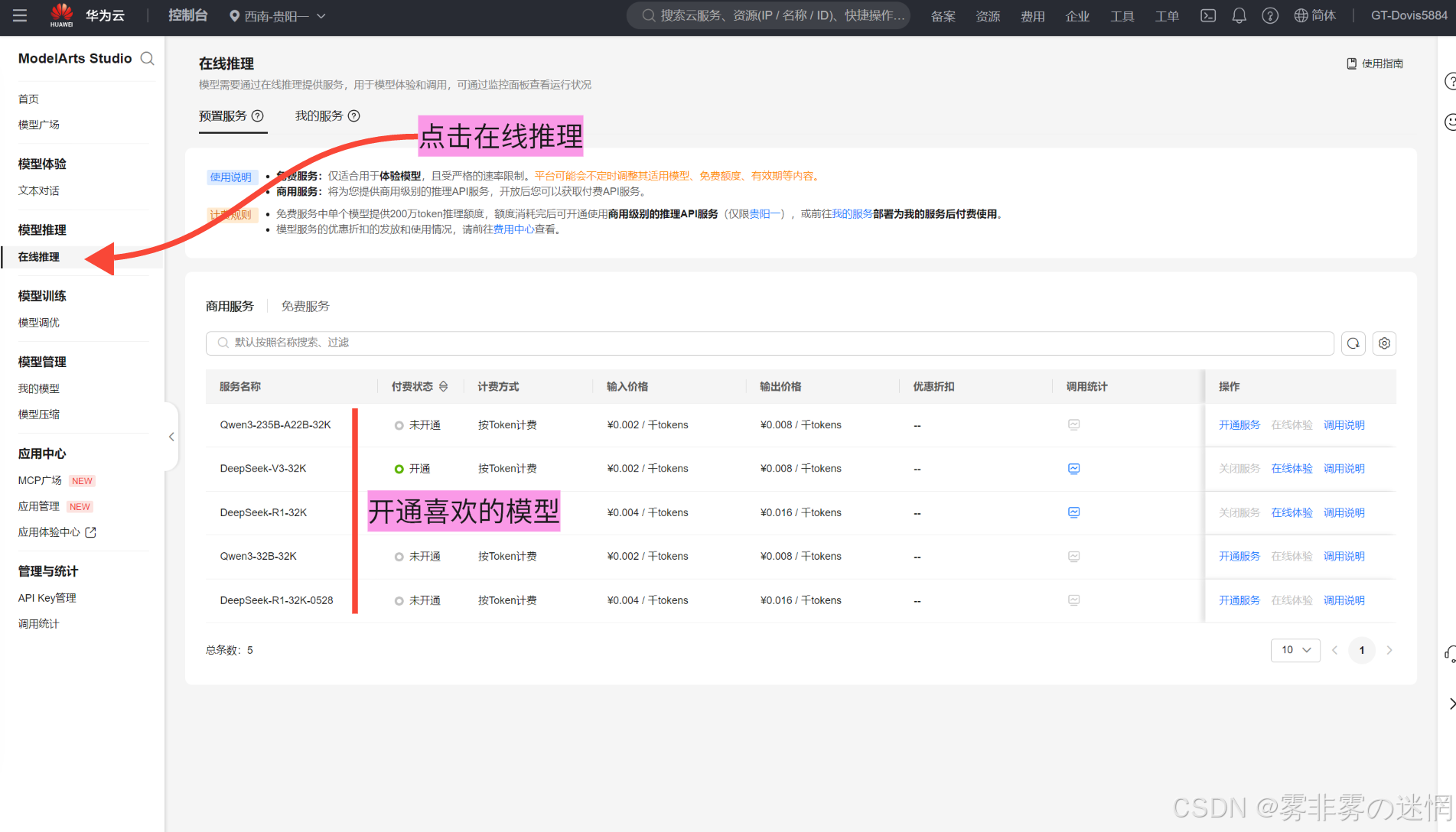
Task: Collapse the sidebar with the chevron handle
Action: pyautogui.click(x=171, y=437)
